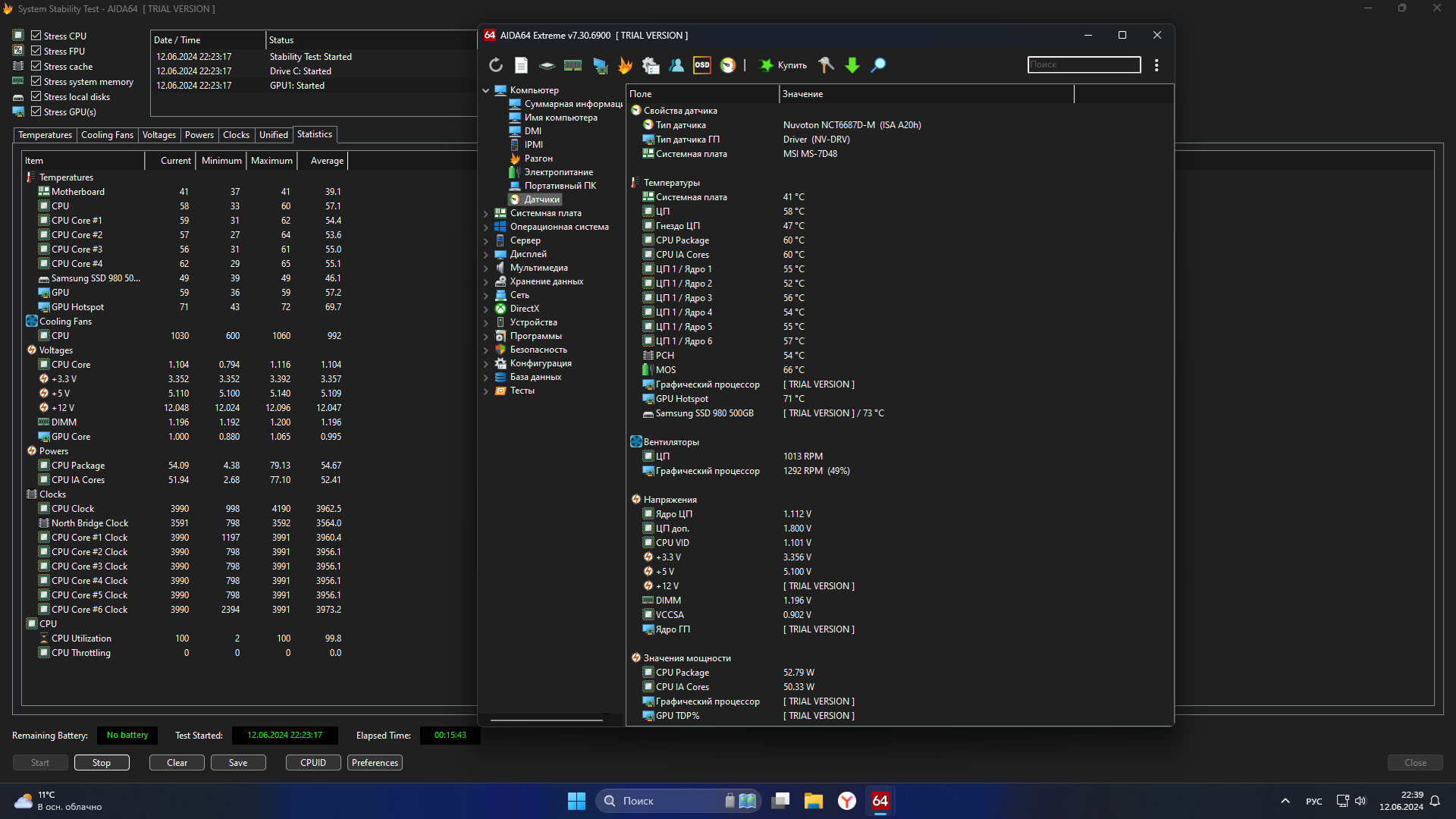Click the green download update arrow icon

click(852, 65)
